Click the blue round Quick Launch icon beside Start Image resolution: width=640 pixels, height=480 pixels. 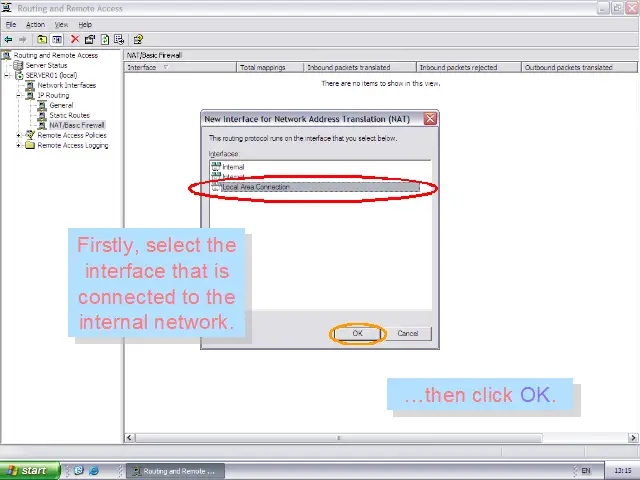point(79,470)
